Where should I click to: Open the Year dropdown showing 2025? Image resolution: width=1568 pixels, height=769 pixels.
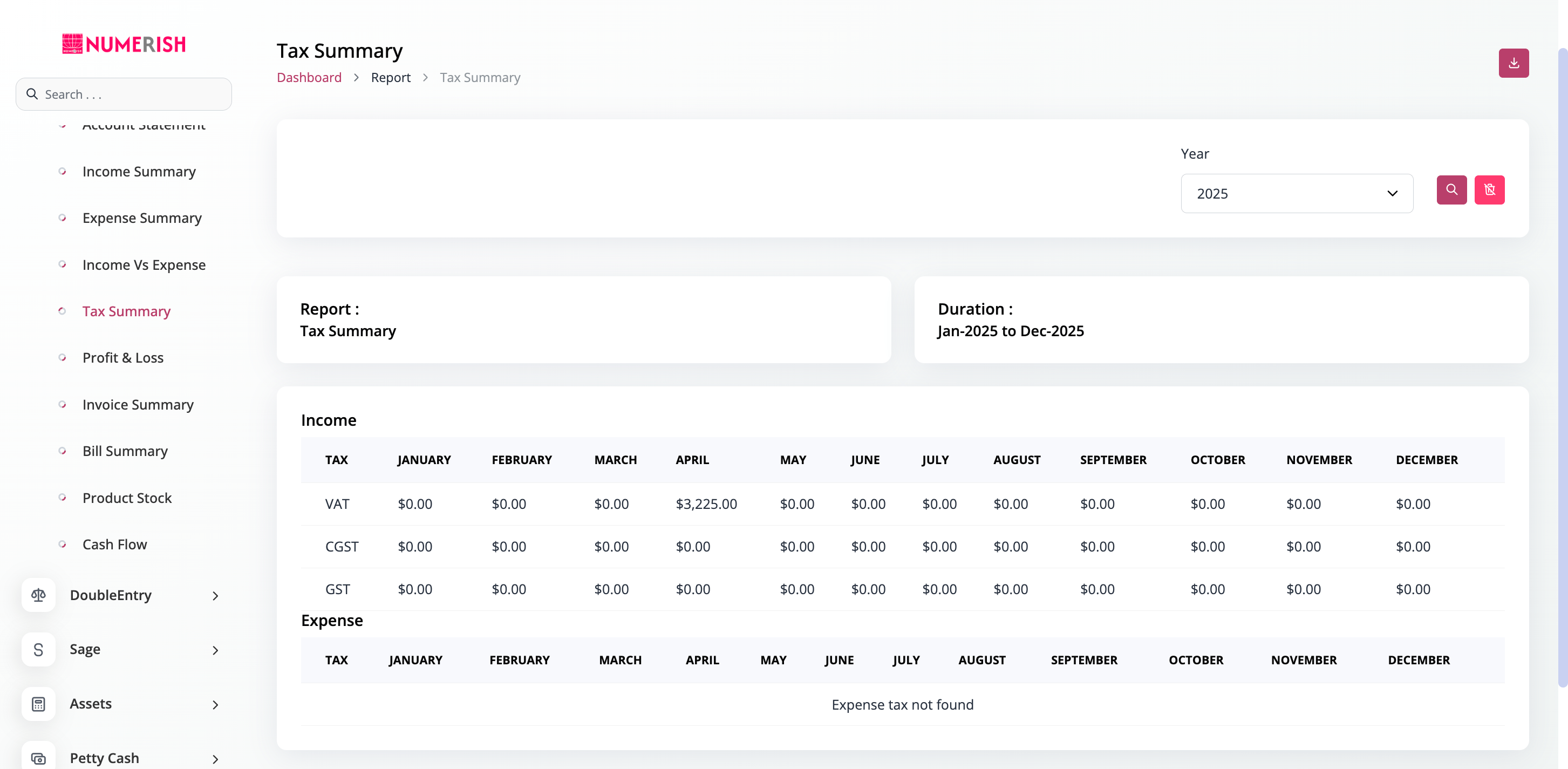click(x=1297, y=194)
